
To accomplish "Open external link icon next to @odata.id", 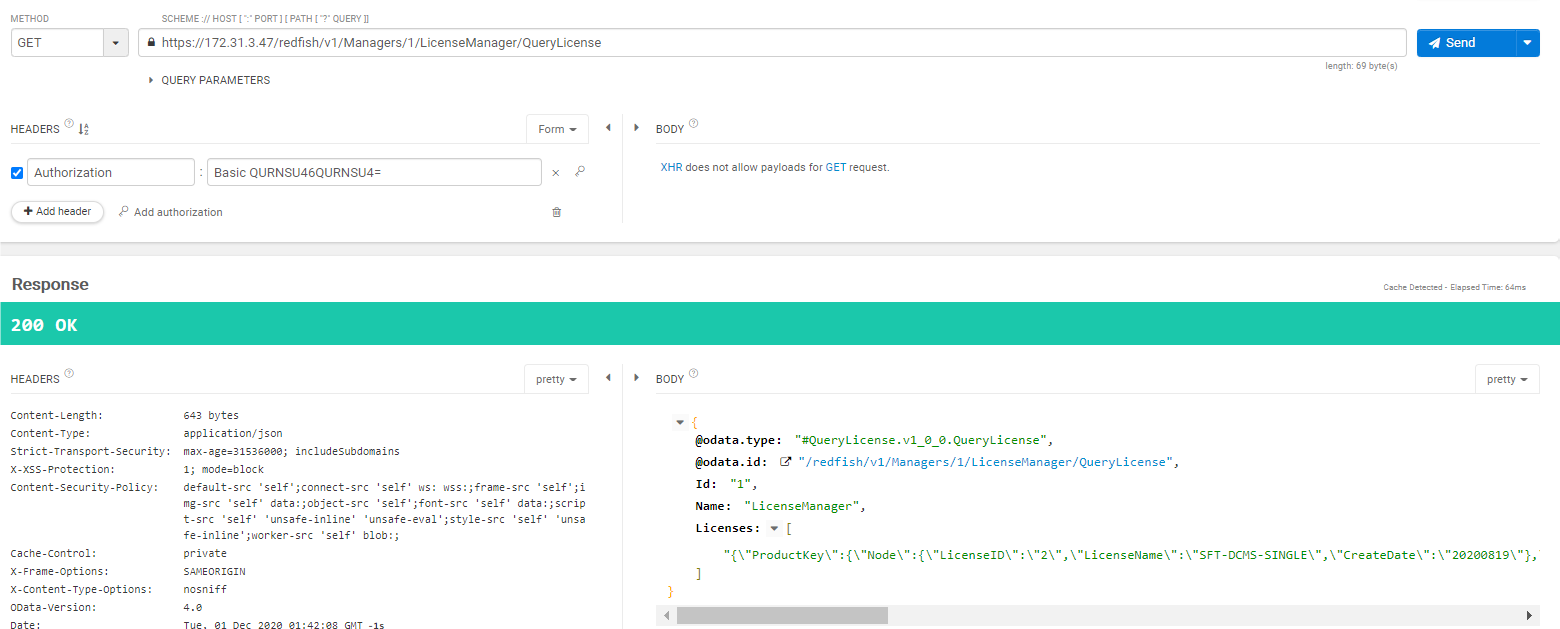I will (x=786, y=462).
